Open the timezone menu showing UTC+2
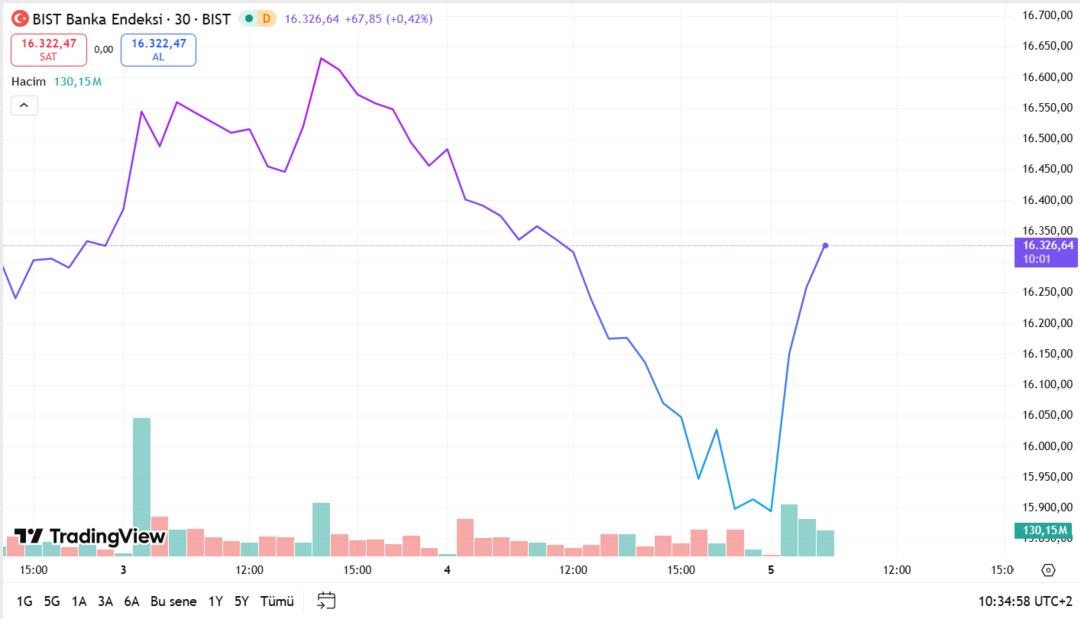The height and width of the screenshot is (619, 1080). pos(1026,601)
